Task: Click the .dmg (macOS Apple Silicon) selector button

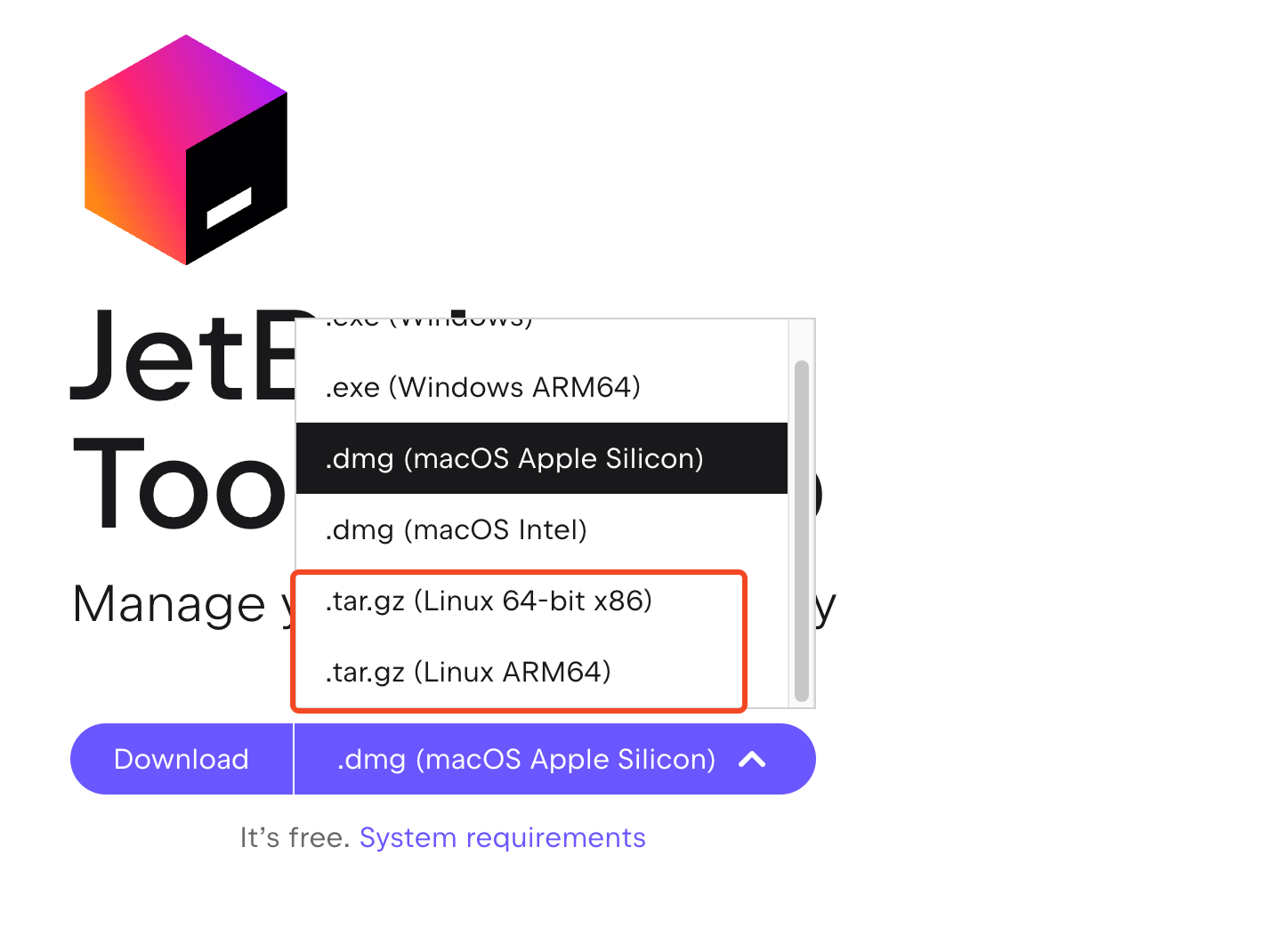Action: 526,760
